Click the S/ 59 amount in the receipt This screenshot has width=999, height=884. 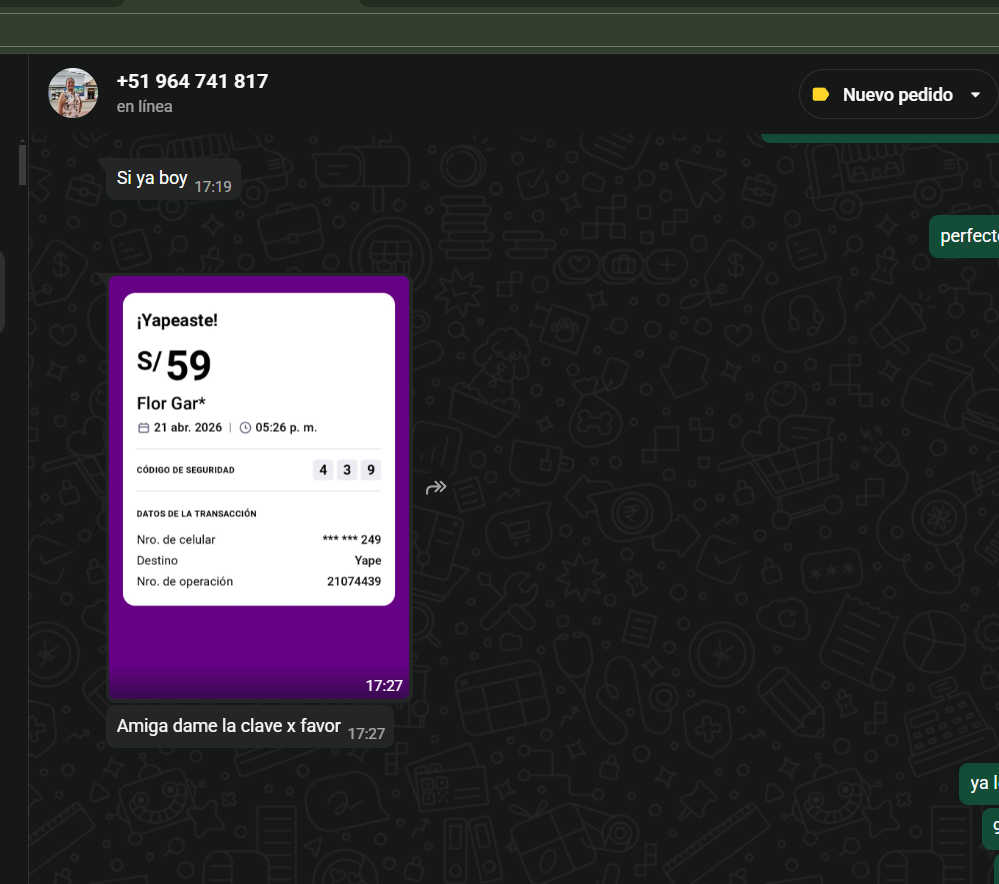174,366
